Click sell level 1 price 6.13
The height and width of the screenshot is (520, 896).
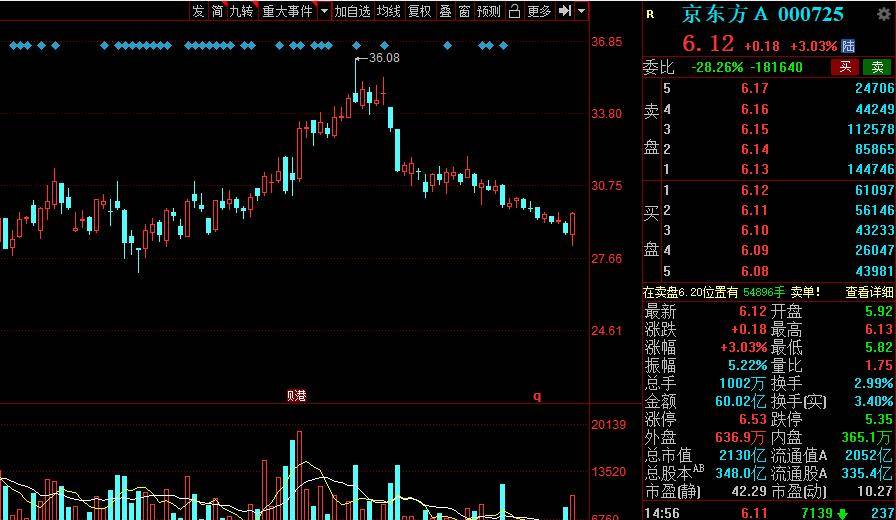tap(754, 169)
